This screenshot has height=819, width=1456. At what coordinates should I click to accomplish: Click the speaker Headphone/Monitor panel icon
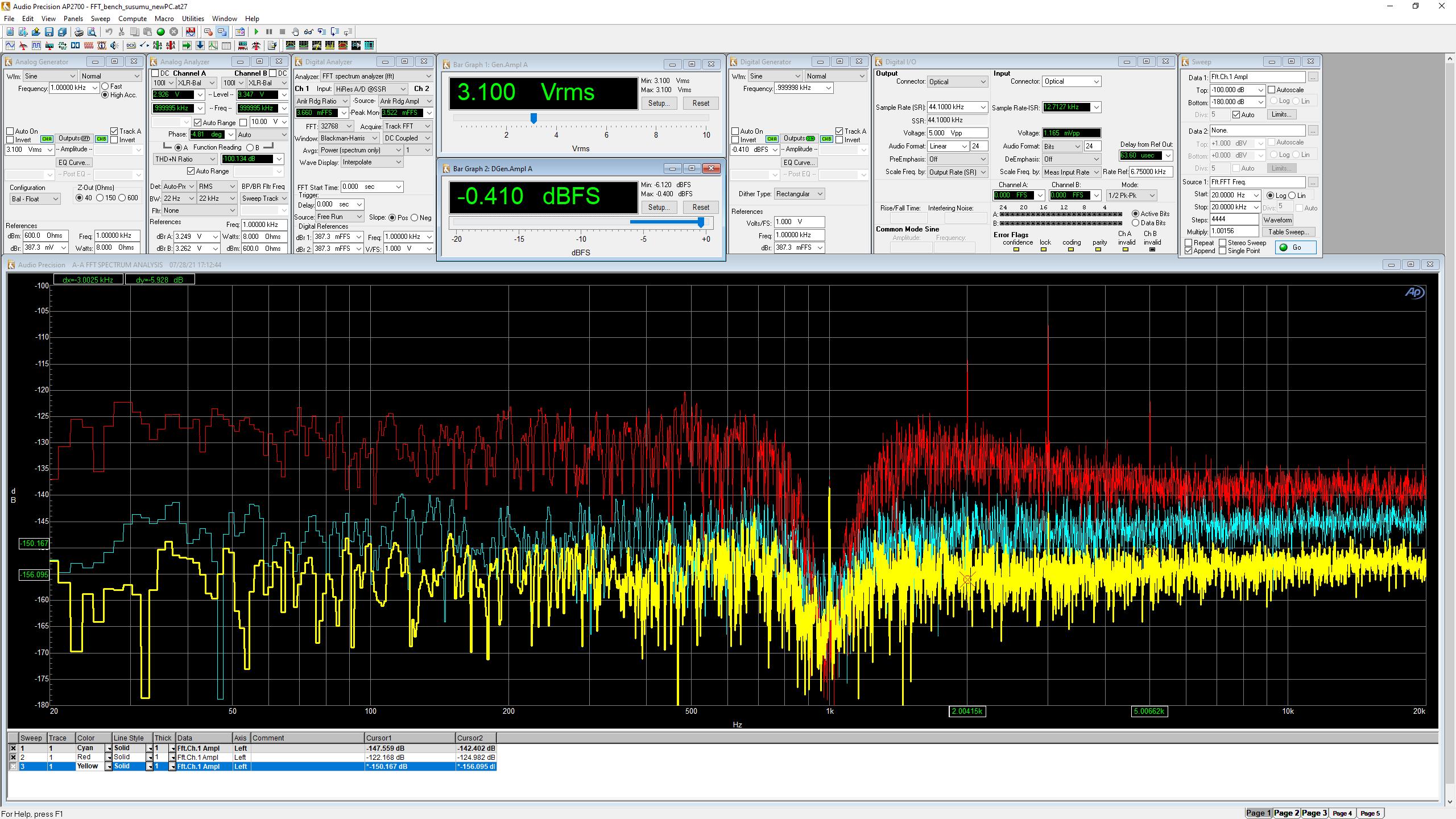click(114, 45)
